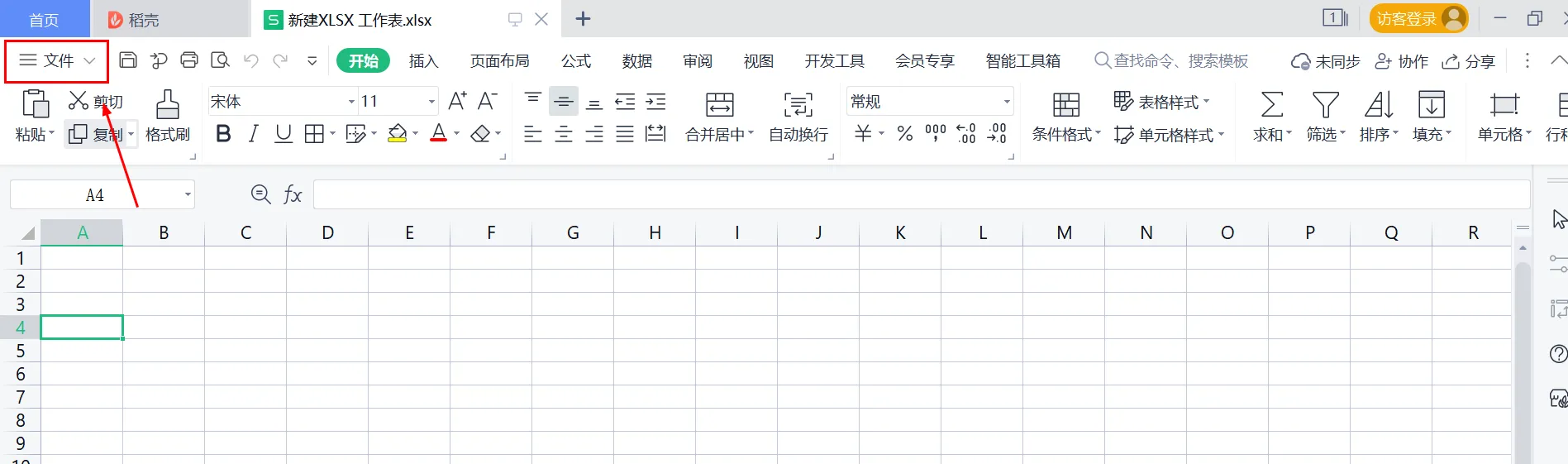Switch to View (视图) tab
Screen dimensions: 1568x464
[758, 61]
